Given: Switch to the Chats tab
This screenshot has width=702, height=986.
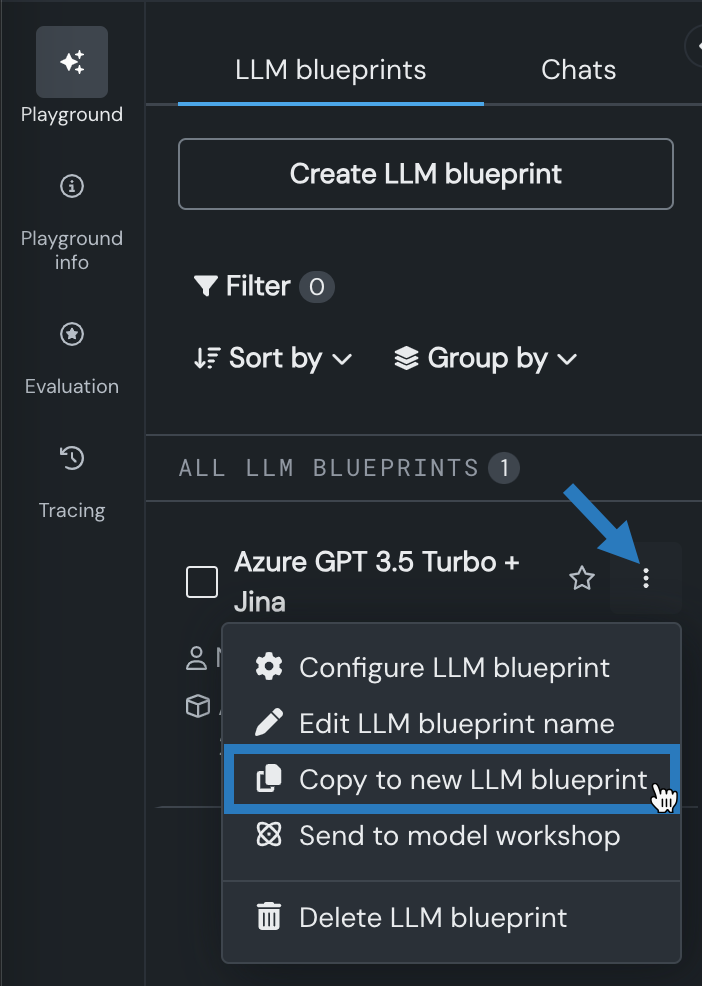Looking at the screenshot, I should [x=578, y=70].
